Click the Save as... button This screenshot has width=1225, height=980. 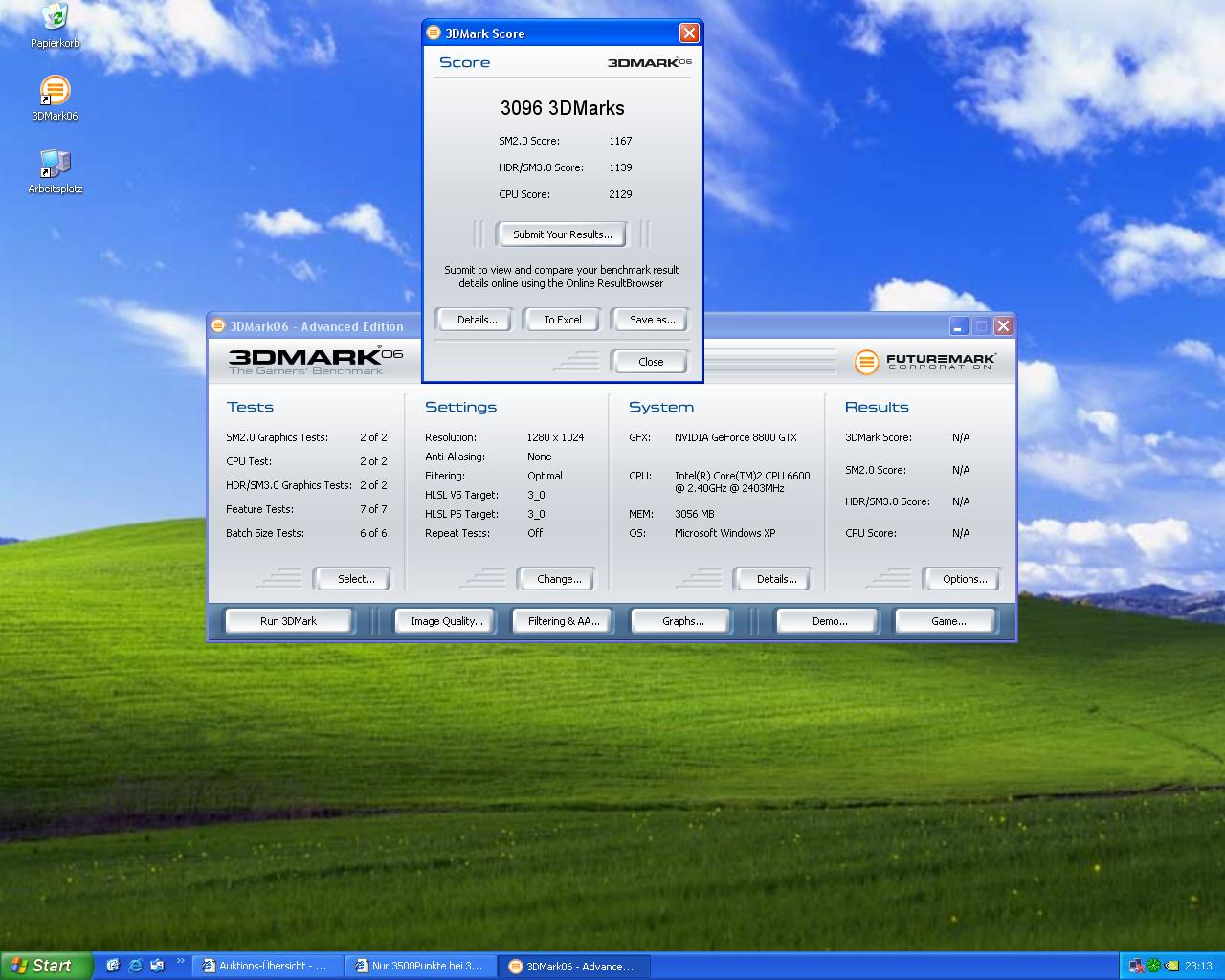[x=652, y=320]
